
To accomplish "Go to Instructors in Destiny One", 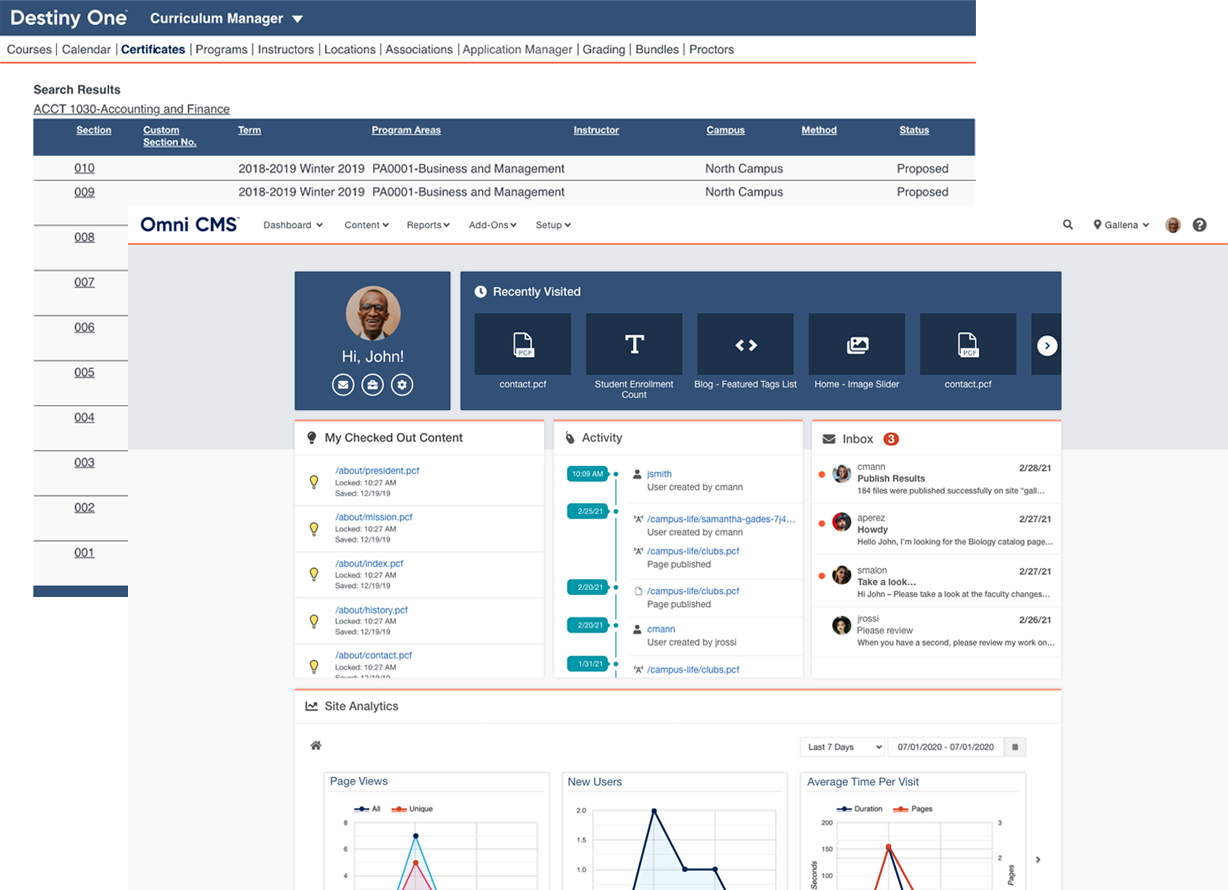I will (x=286, y=49).
